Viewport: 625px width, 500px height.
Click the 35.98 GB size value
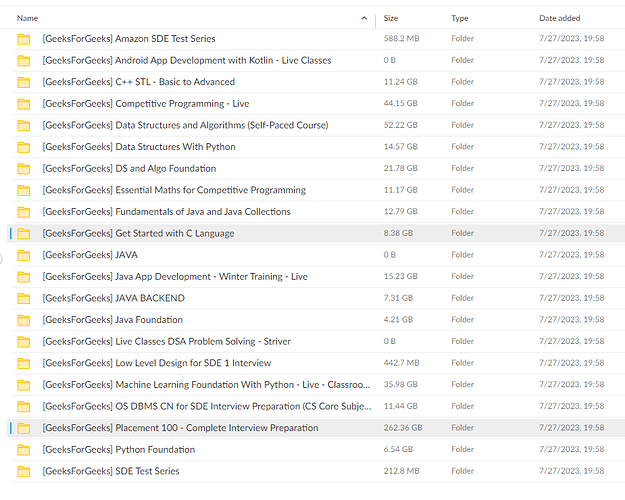coord(401,384)
